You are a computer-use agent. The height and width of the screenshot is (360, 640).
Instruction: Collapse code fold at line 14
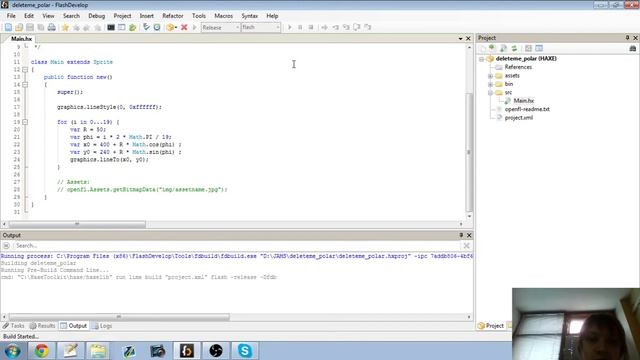click(x=25, y=84)
